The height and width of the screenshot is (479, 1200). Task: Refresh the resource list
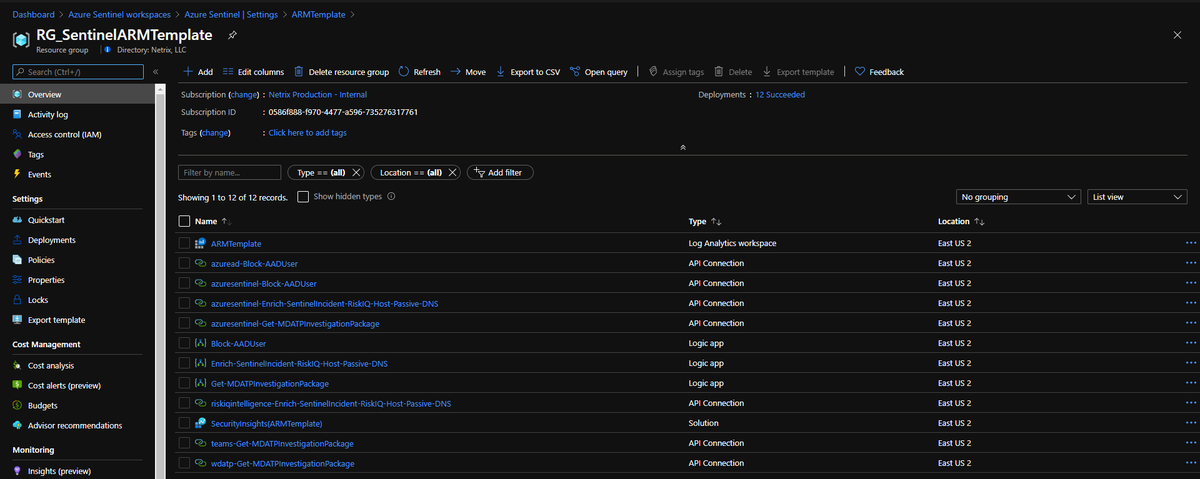[419, 72]
